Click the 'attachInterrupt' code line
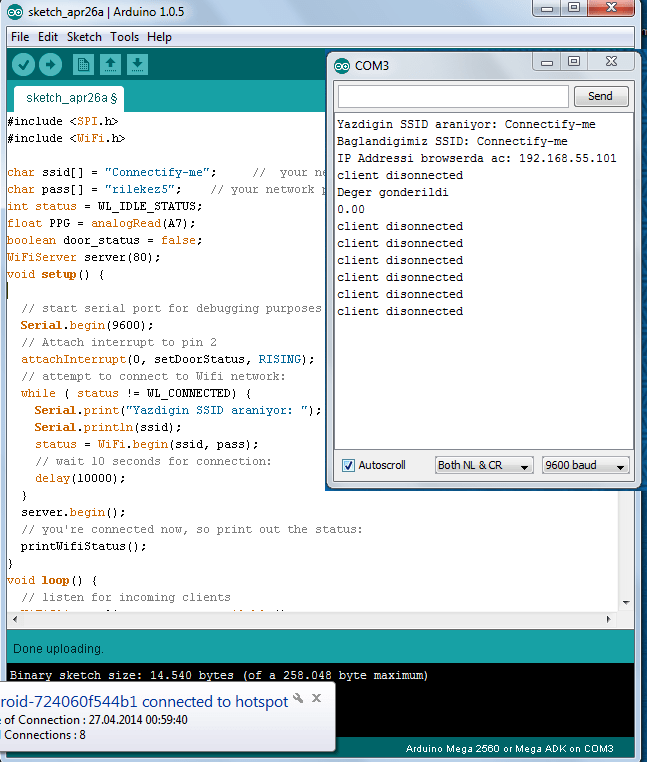The height and width of the screenshot is (762, 647). pos(168,359)
